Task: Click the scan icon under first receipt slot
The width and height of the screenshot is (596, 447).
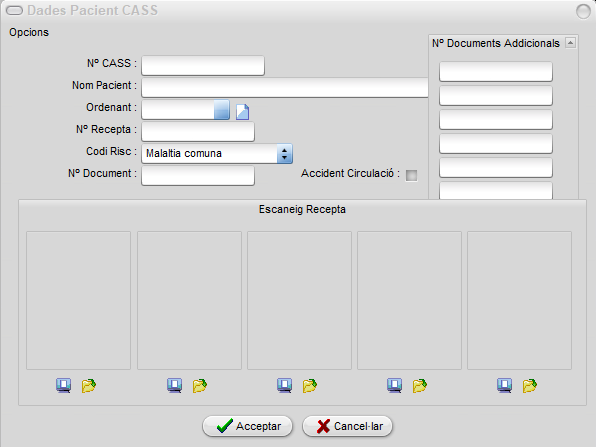Action: pyautogui.click(x=63, y=385)
